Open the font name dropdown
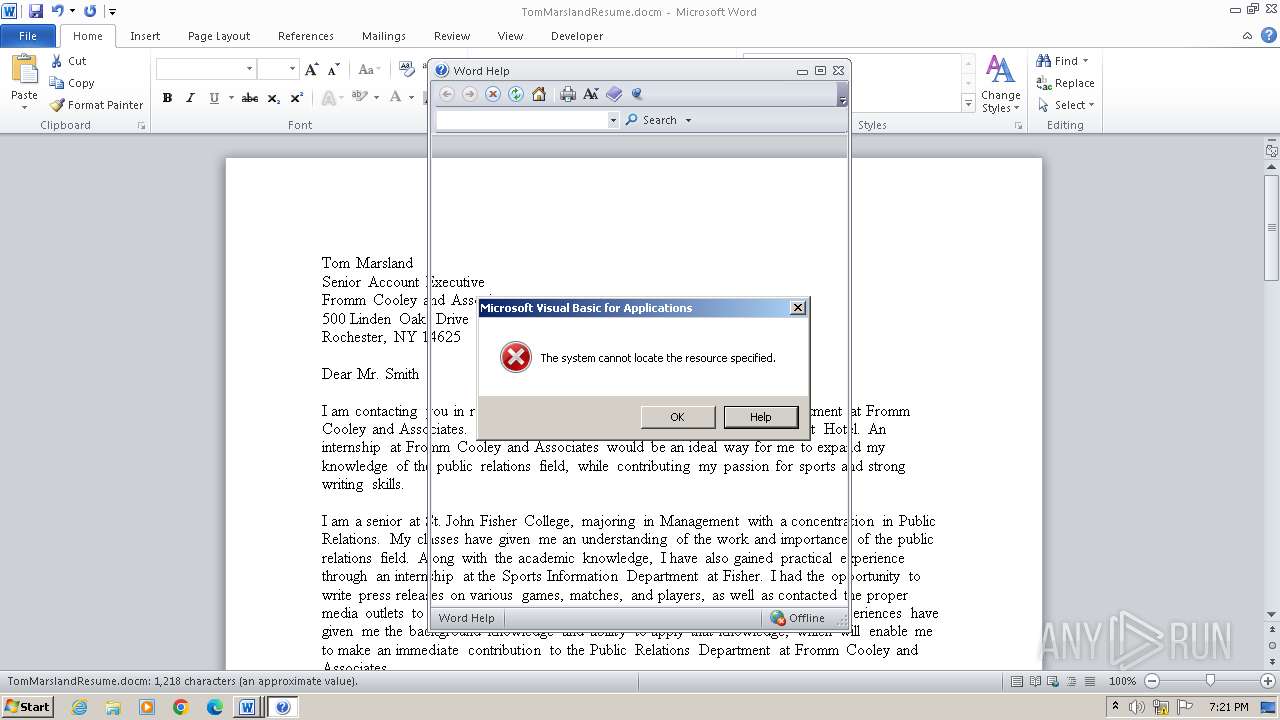The width and height of the screenshot is (1280, 720). (249, 69)
